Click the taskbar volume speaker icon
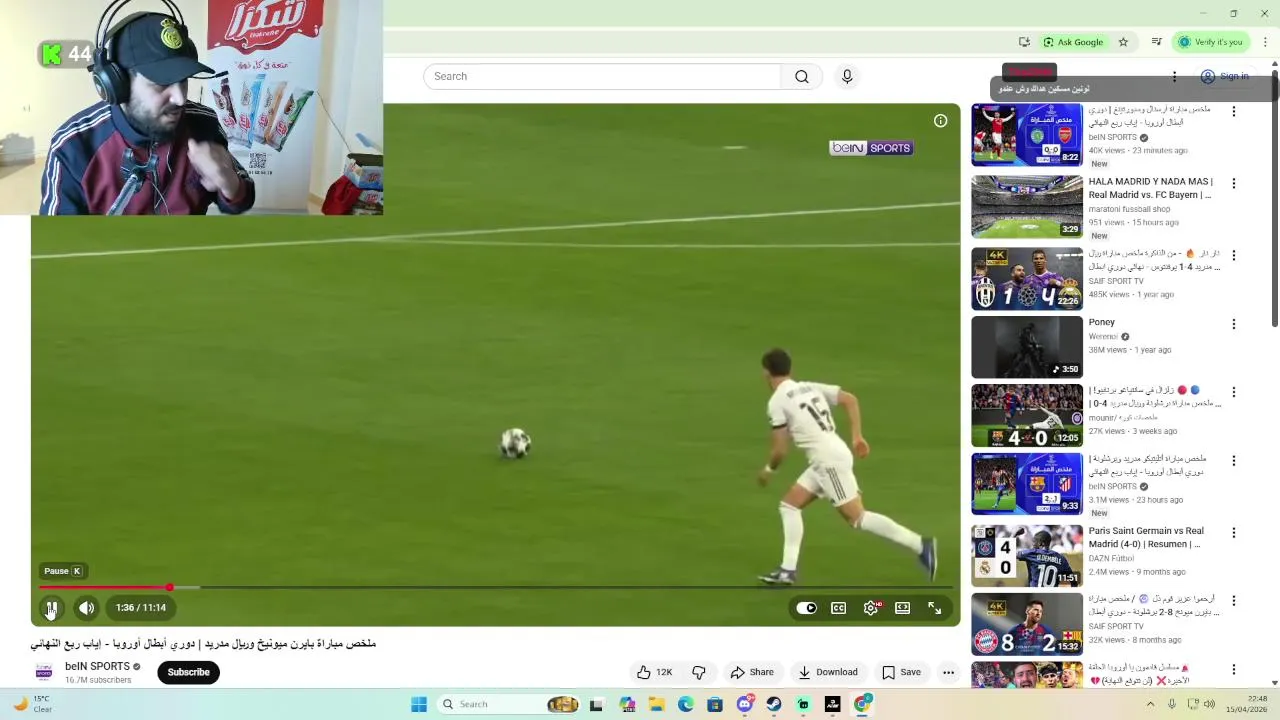Screen dimensions: 1280x720 [x=1209, y=704]
